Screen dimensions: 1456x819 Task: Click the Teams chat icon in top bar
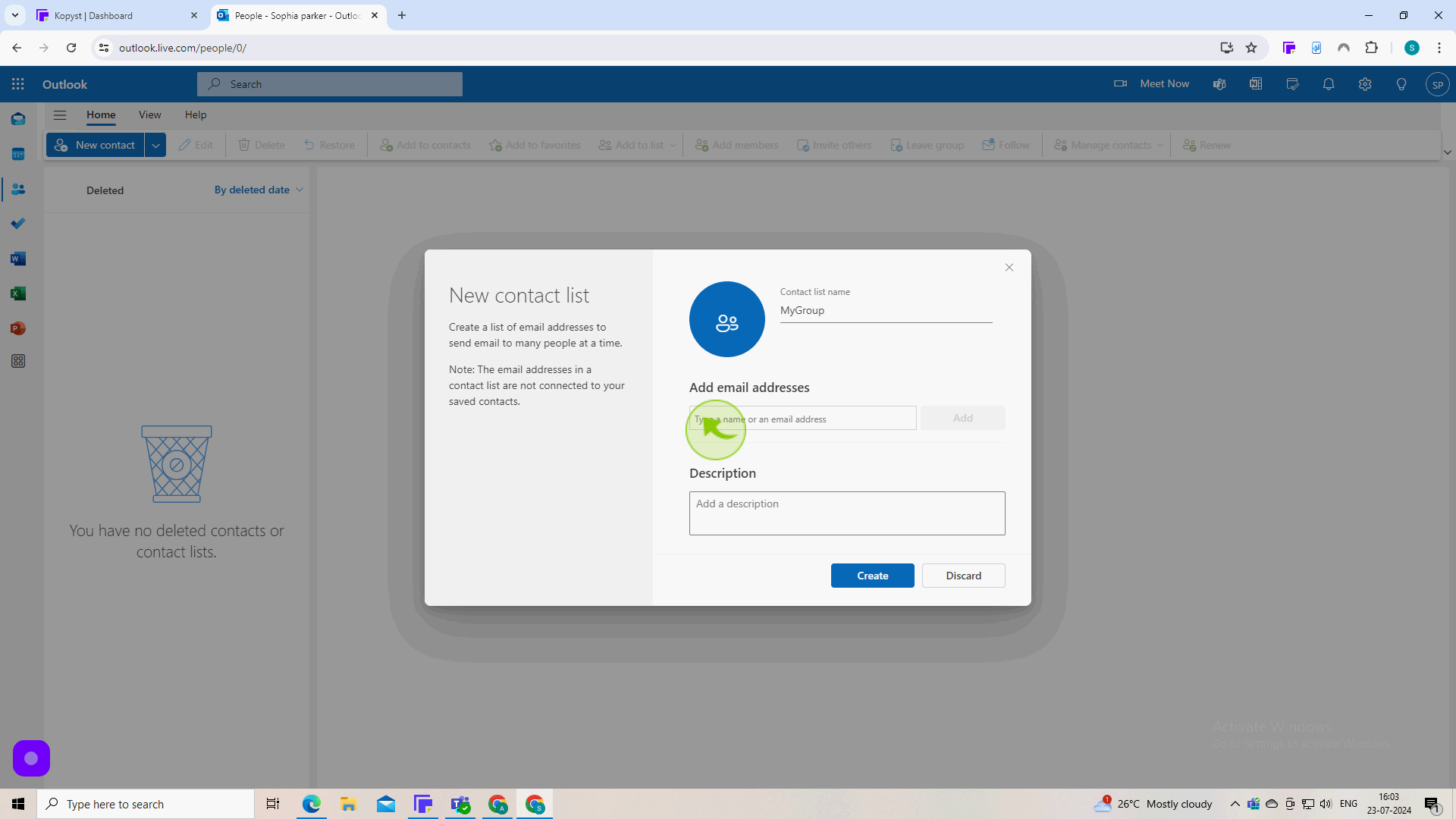(1219, 84)
